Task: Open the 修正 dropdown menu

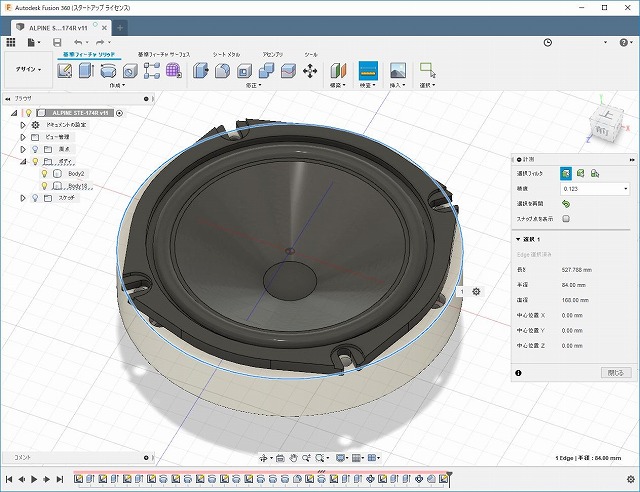Action: click(253, 85)
